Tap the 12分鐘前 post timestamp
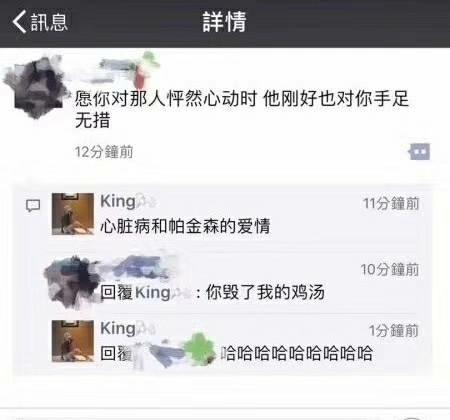Screen dimensions: 450x420 104,152
